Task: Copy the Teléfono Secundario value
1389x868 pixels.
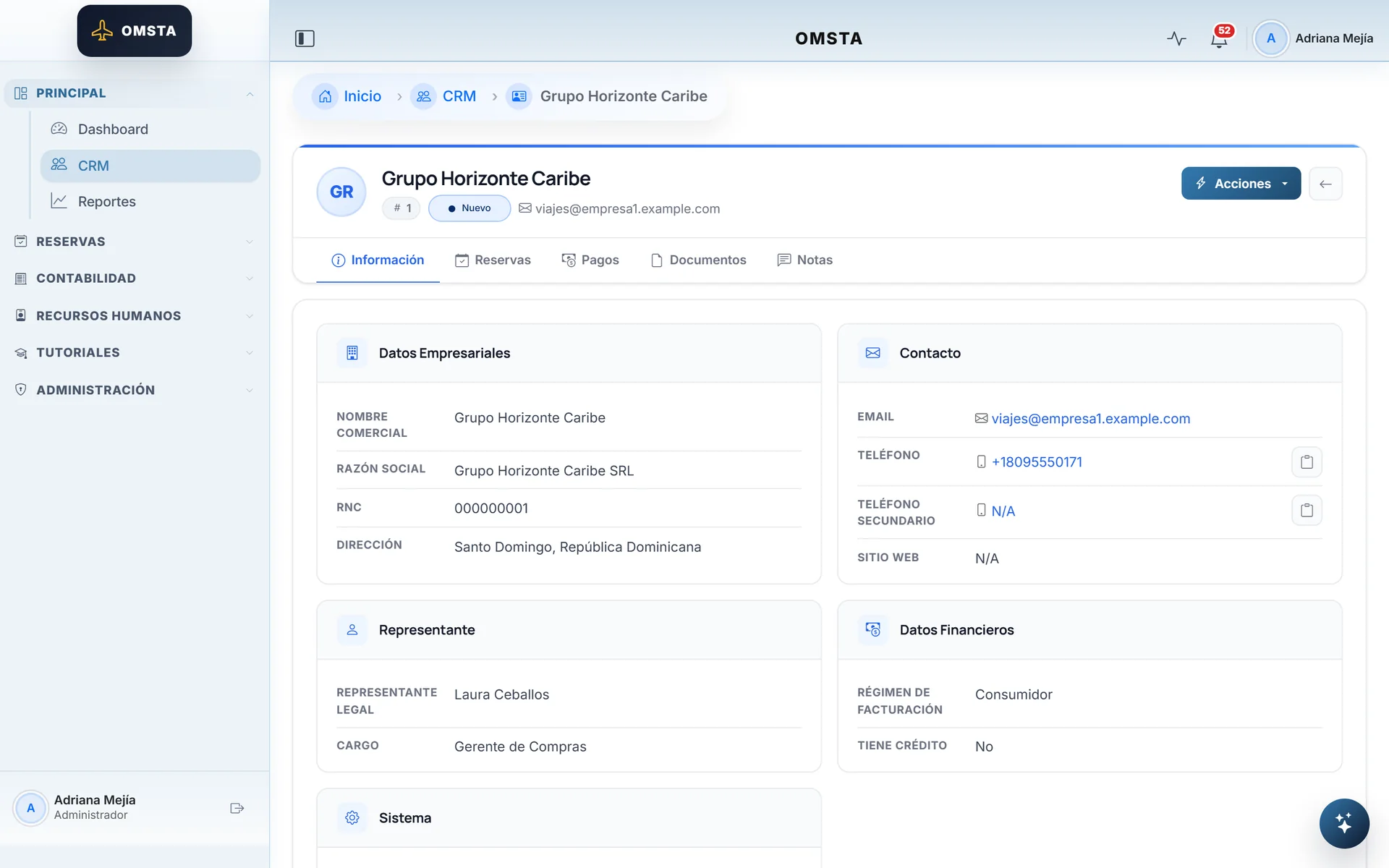Action: pos(1307,511)
